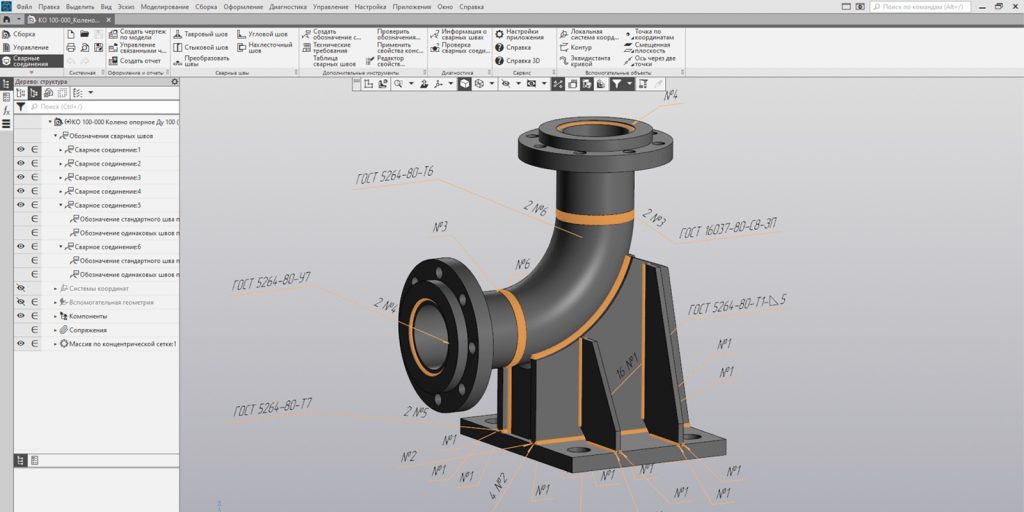
Task: Close the КО 100-000_Колено document tab
Action: click(109, 20)
